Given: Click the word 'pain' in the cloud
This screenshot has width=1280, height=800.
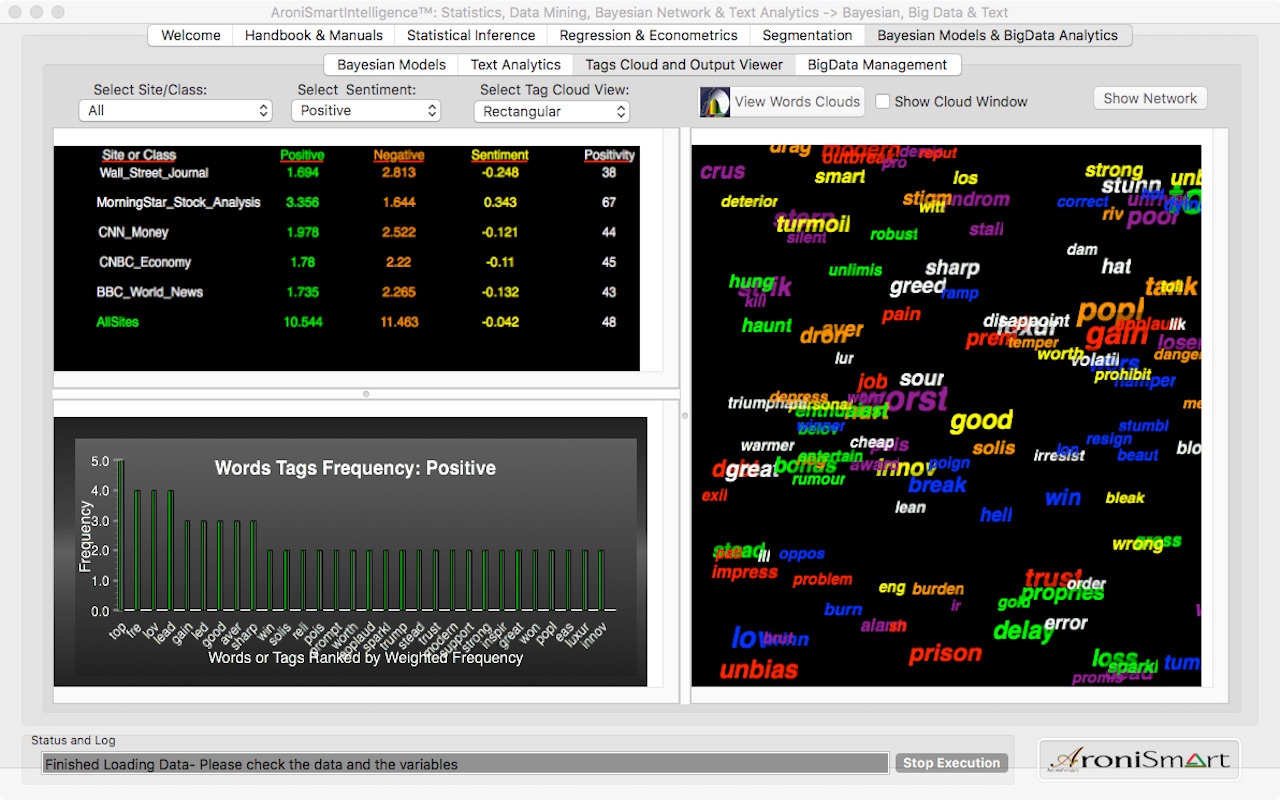Looking at the screenshot, I should [x=901, y=315].
